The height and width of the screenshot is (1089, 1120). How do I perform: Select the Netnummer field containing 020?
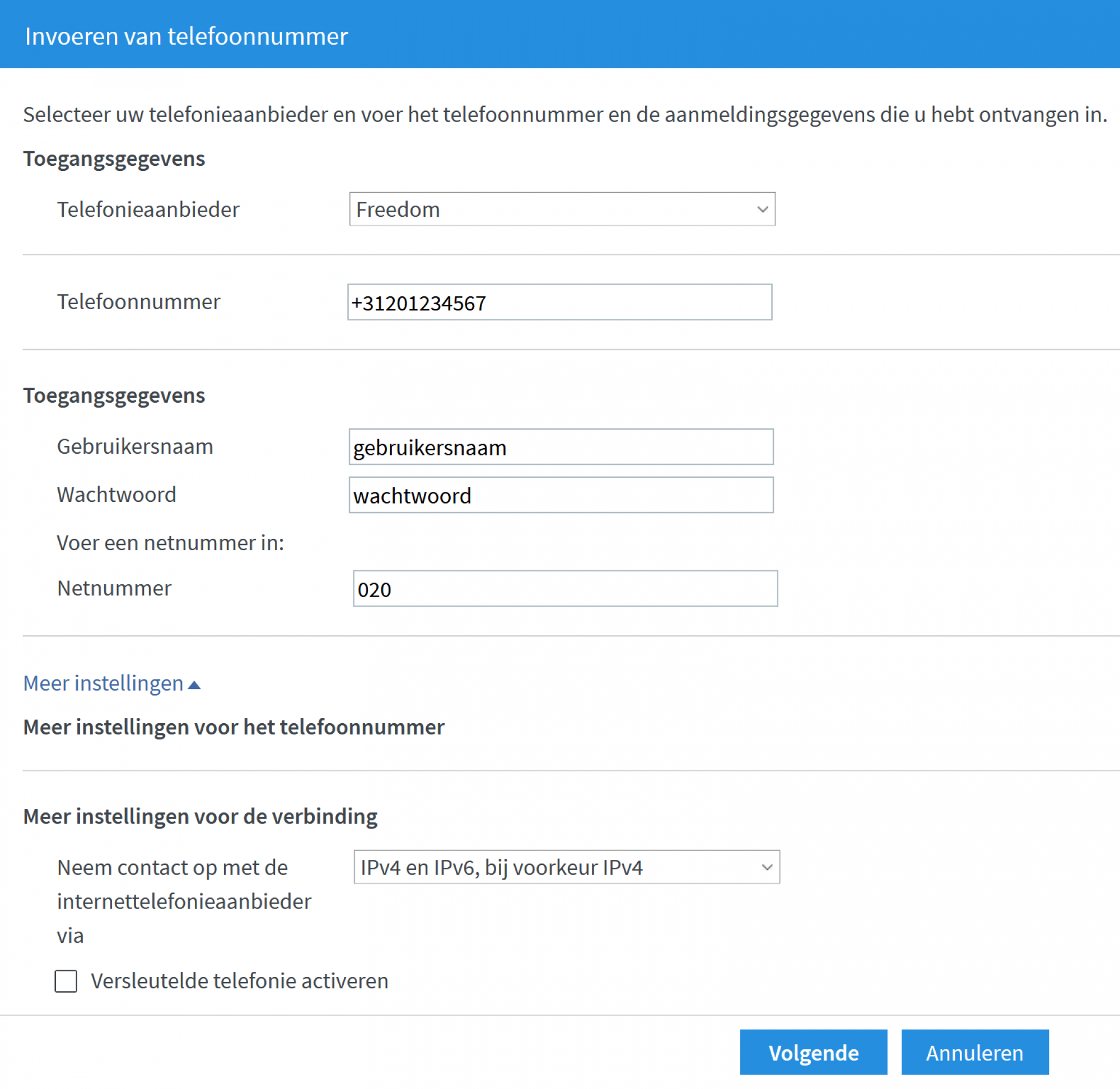point(565,588)
